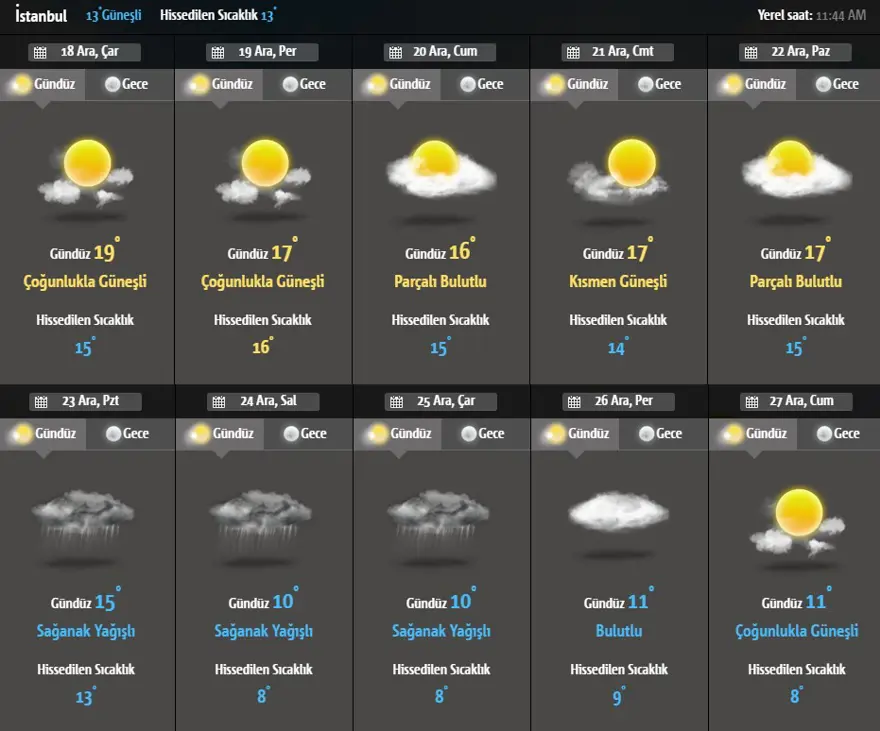The image size is (880, 731).
Task: Click the sunny weather icon for 19 Ara
Action: (264, 172)
